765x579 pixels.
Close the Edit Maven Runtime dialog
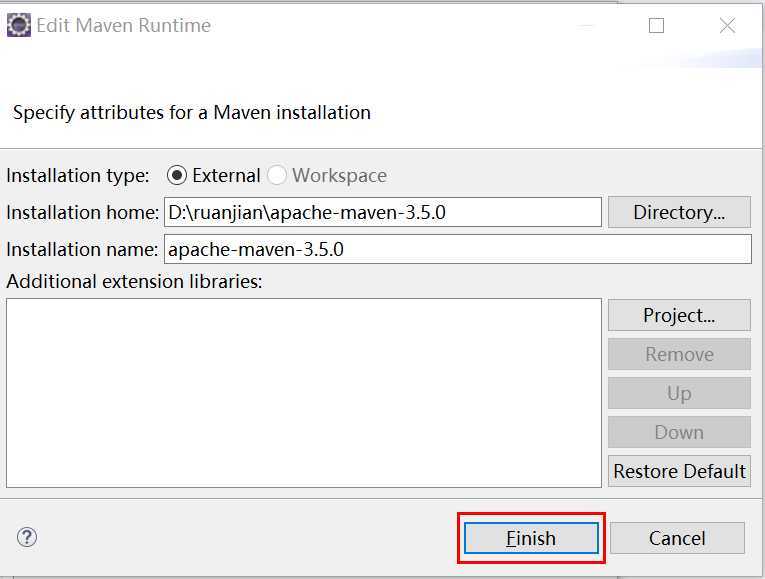pyautogui.click(x=727, y=25)
